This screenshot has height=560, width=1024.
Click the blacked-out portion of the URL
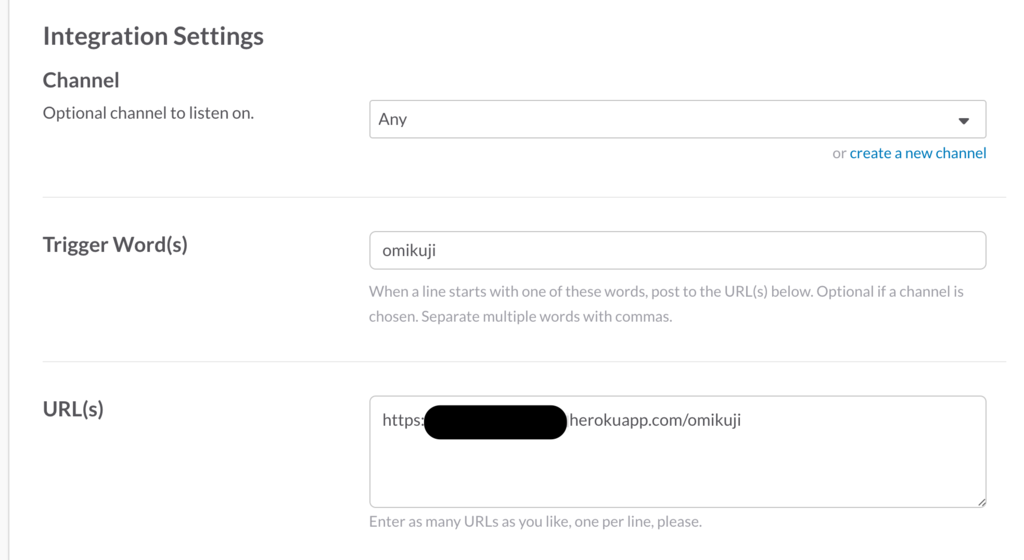(495, 421)
